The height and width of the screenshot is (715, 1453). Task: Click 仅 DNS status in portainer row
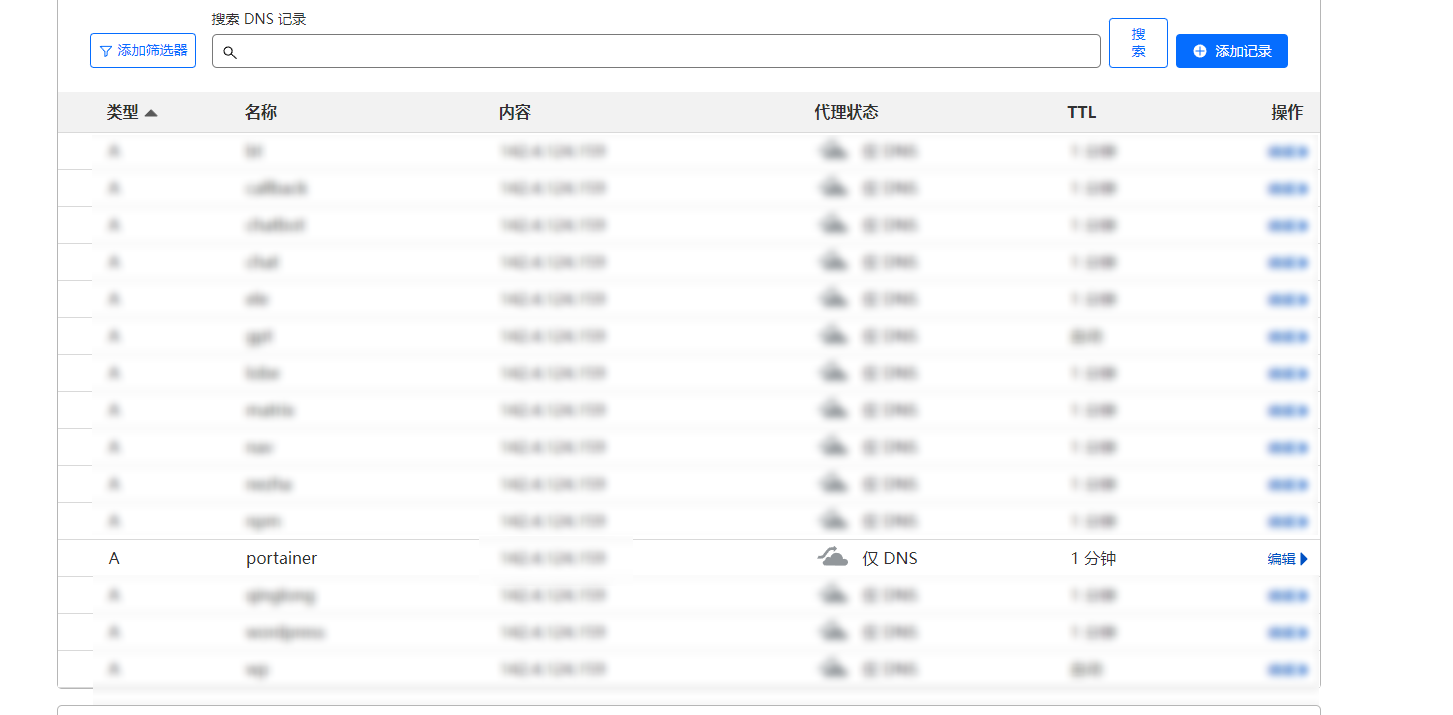[x=890, y=559]
